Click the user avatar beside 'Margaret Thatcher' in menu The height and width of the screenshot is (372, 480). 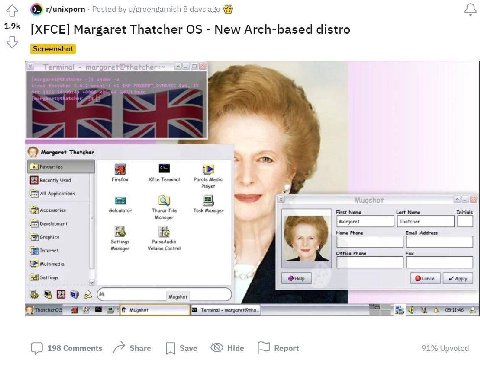[33, 152]
